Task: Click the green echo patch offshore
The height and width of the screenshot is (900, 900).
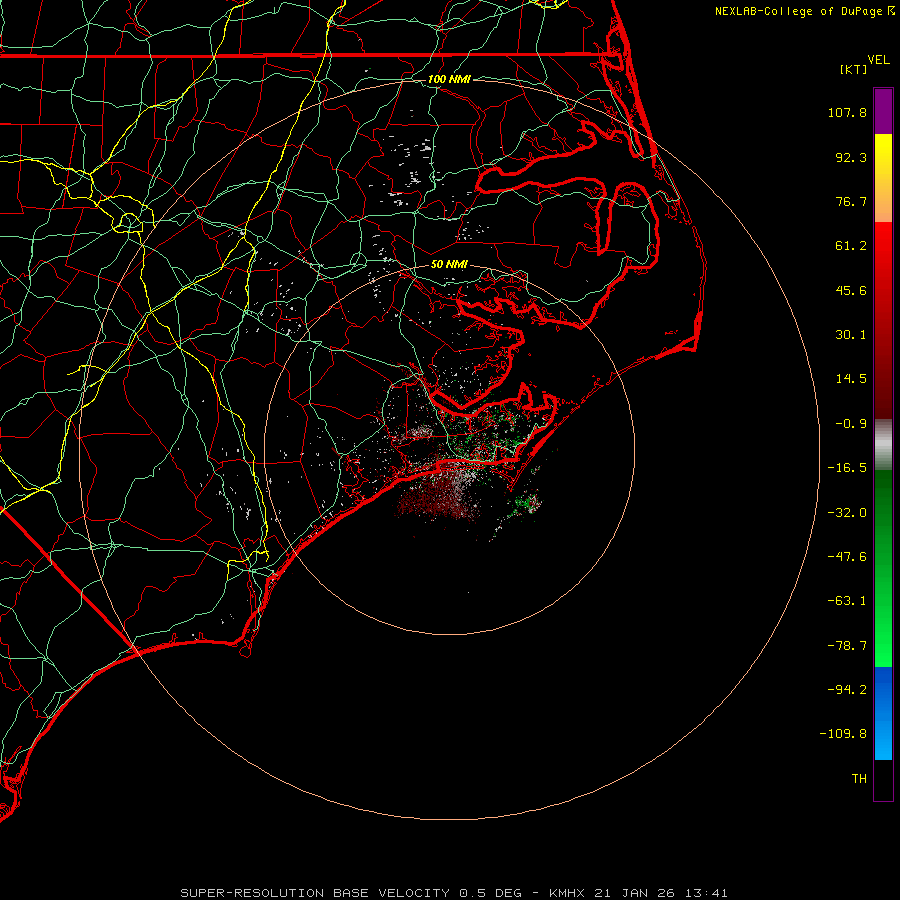Action: (527, 503)
